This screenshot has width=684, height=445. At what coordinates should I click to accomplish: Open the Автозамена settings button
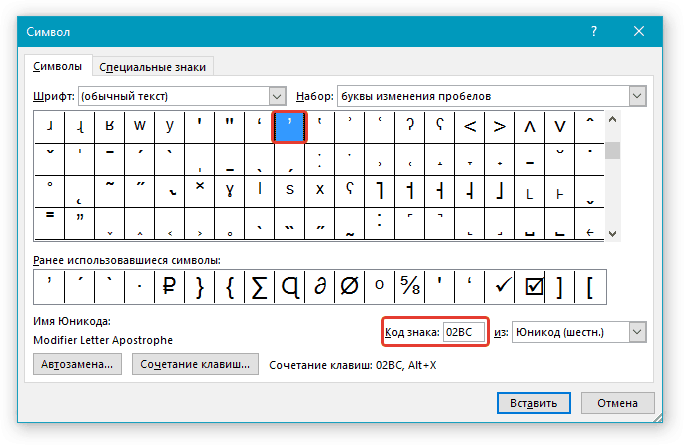pos(78,365)
